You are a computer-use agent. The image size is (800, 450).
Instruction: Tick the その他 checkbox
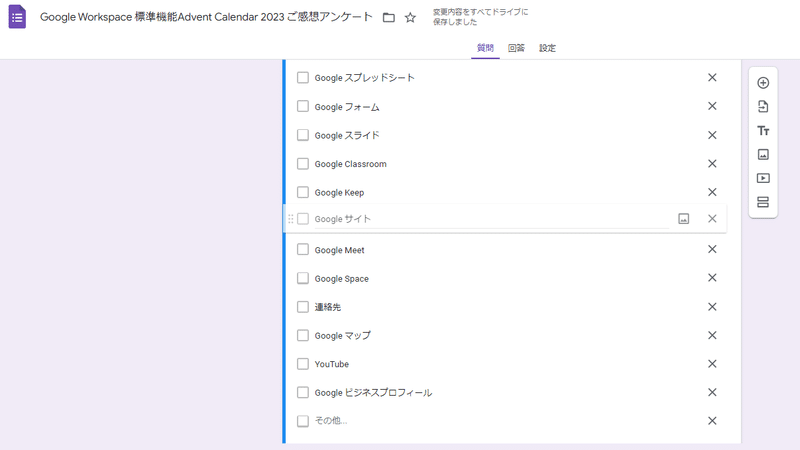(303, 421)
